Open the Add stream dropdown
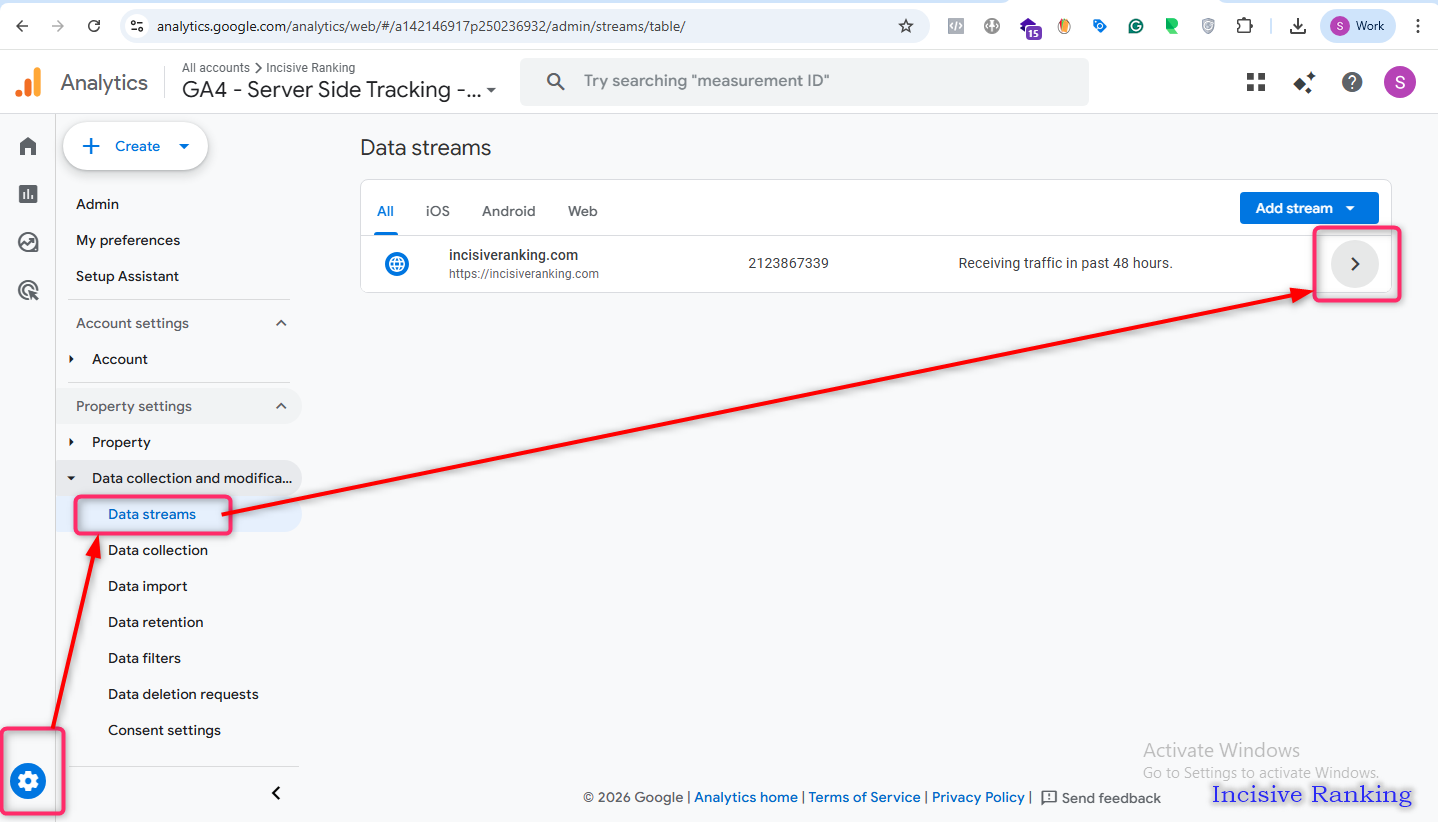 coord(1309,208)
